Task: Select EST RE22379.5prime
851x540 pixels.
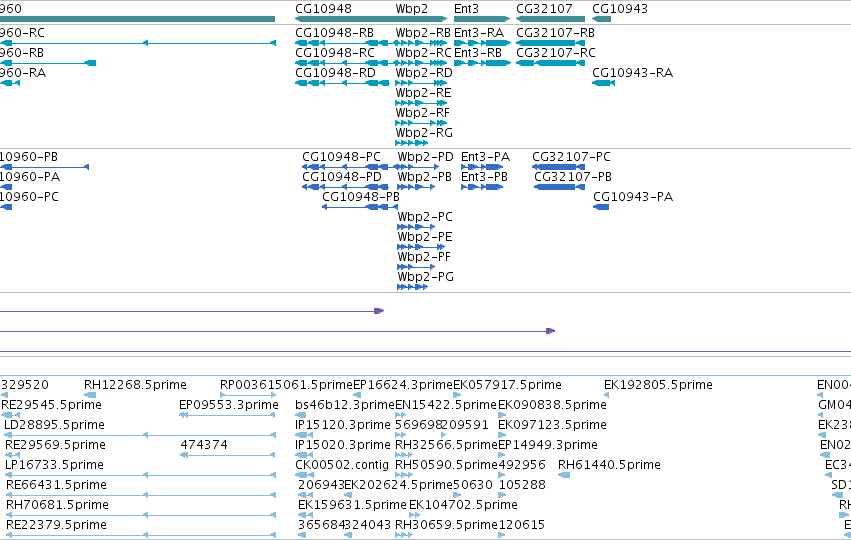Action: 56,525
